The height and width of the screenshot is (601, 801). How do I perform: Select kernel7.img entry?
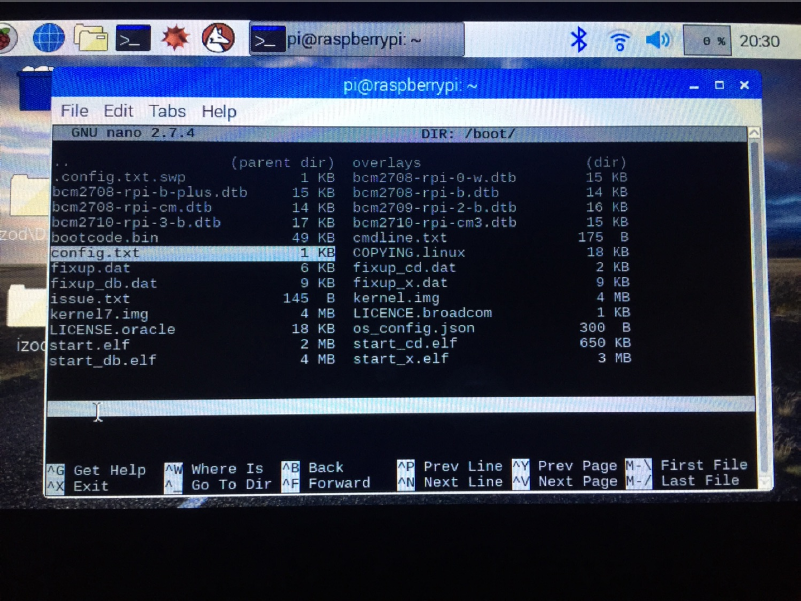[193, 314]
